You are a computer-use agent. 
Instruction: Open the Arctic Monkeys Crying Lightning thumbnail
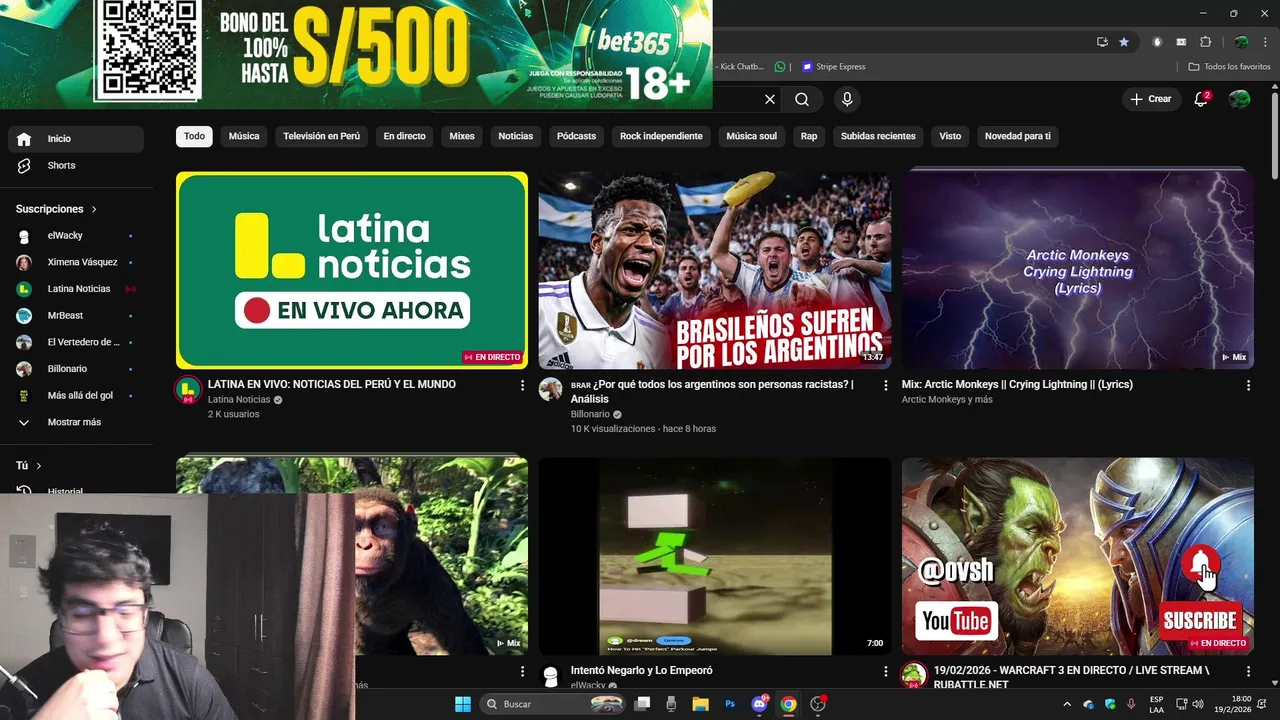[x=1077, y=270]
